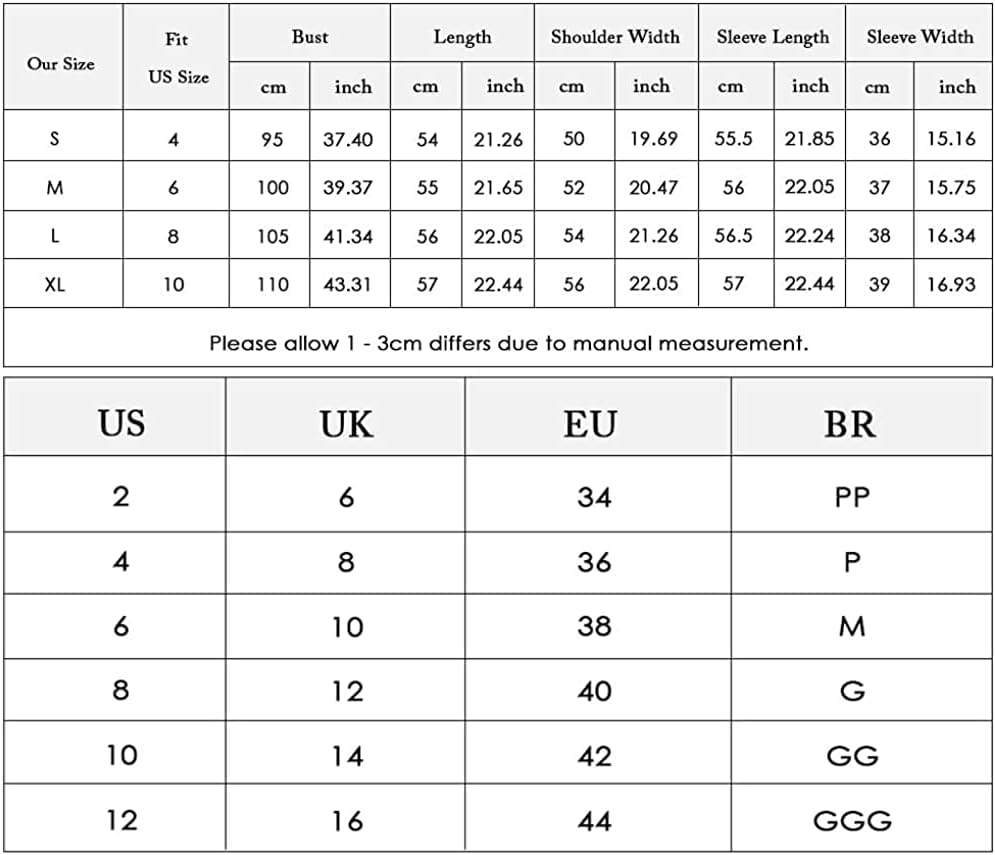Click the XL size row label
This screenshot has height=855, width=995.
(x=55, y=284)
